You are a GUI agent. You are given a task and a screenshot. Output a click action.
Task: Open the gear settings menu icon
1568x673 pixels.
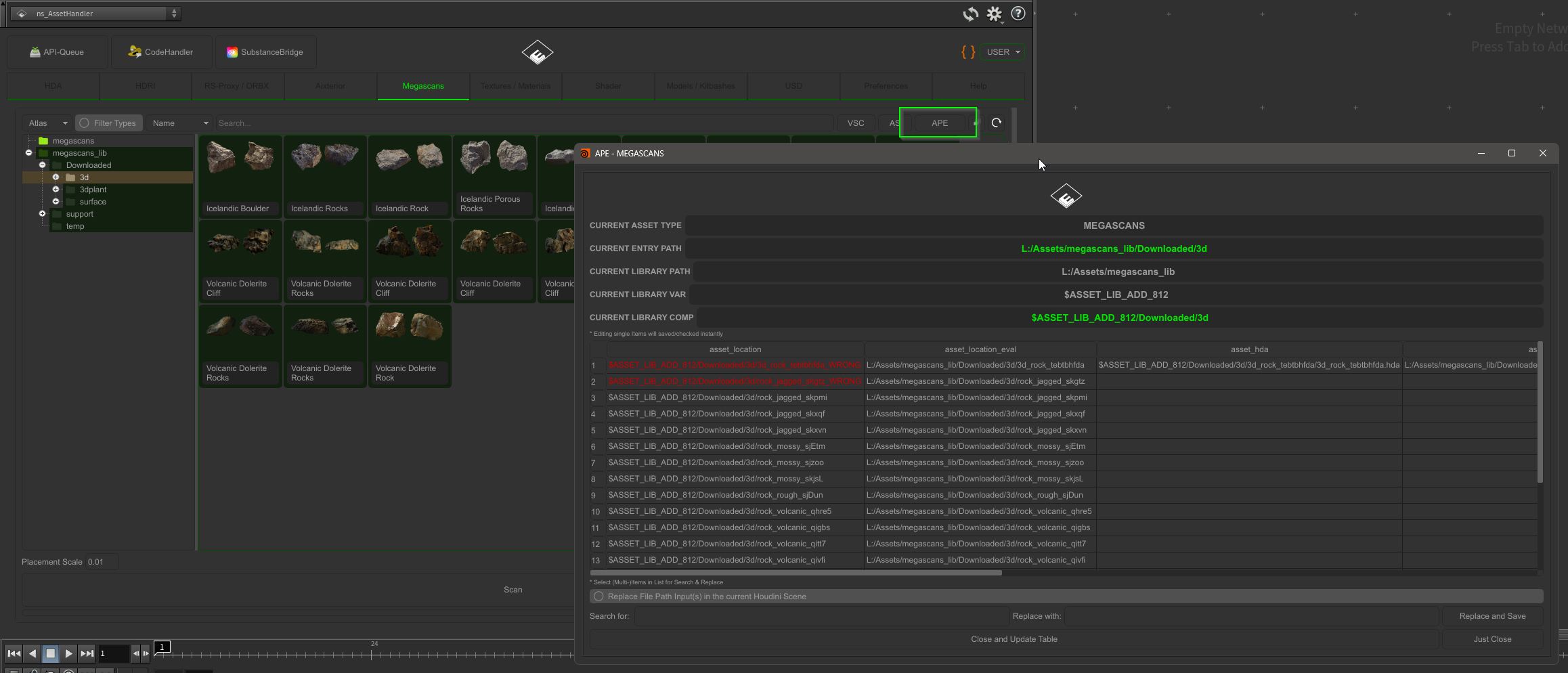994,14
